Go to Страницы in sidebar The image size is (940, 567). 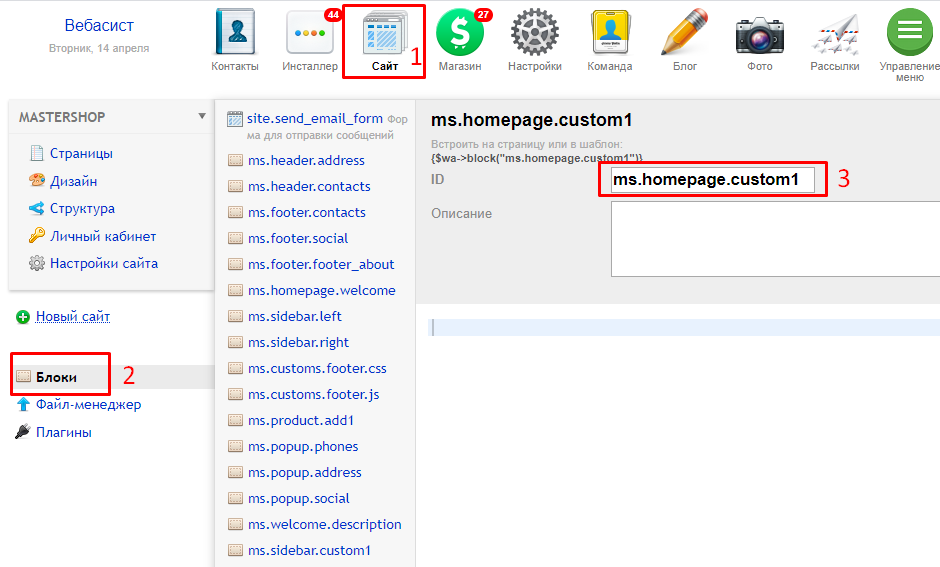click(81, 154)
